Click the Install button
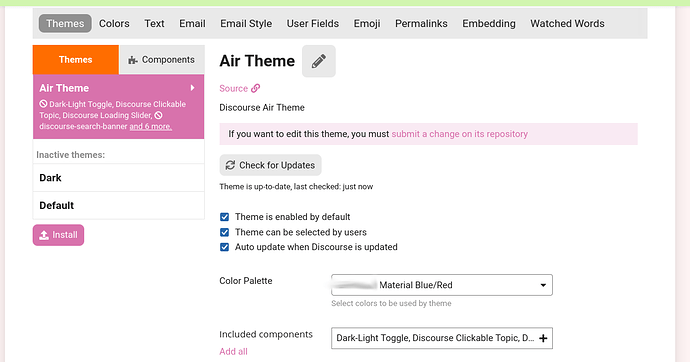 58,235
